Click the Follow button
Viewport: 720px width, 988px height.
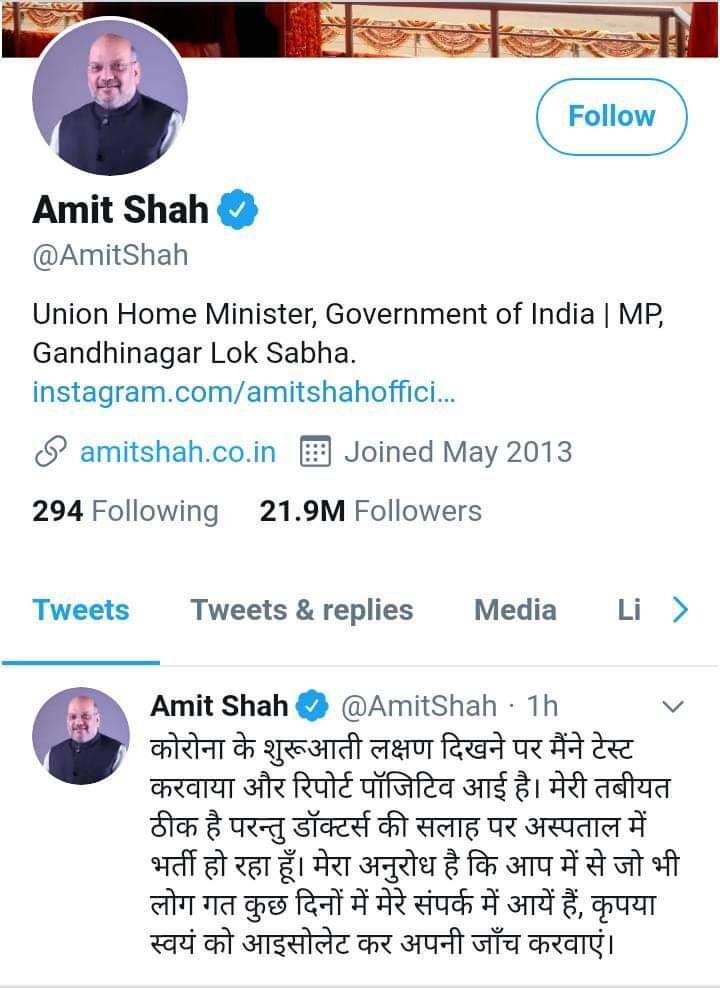611,117
